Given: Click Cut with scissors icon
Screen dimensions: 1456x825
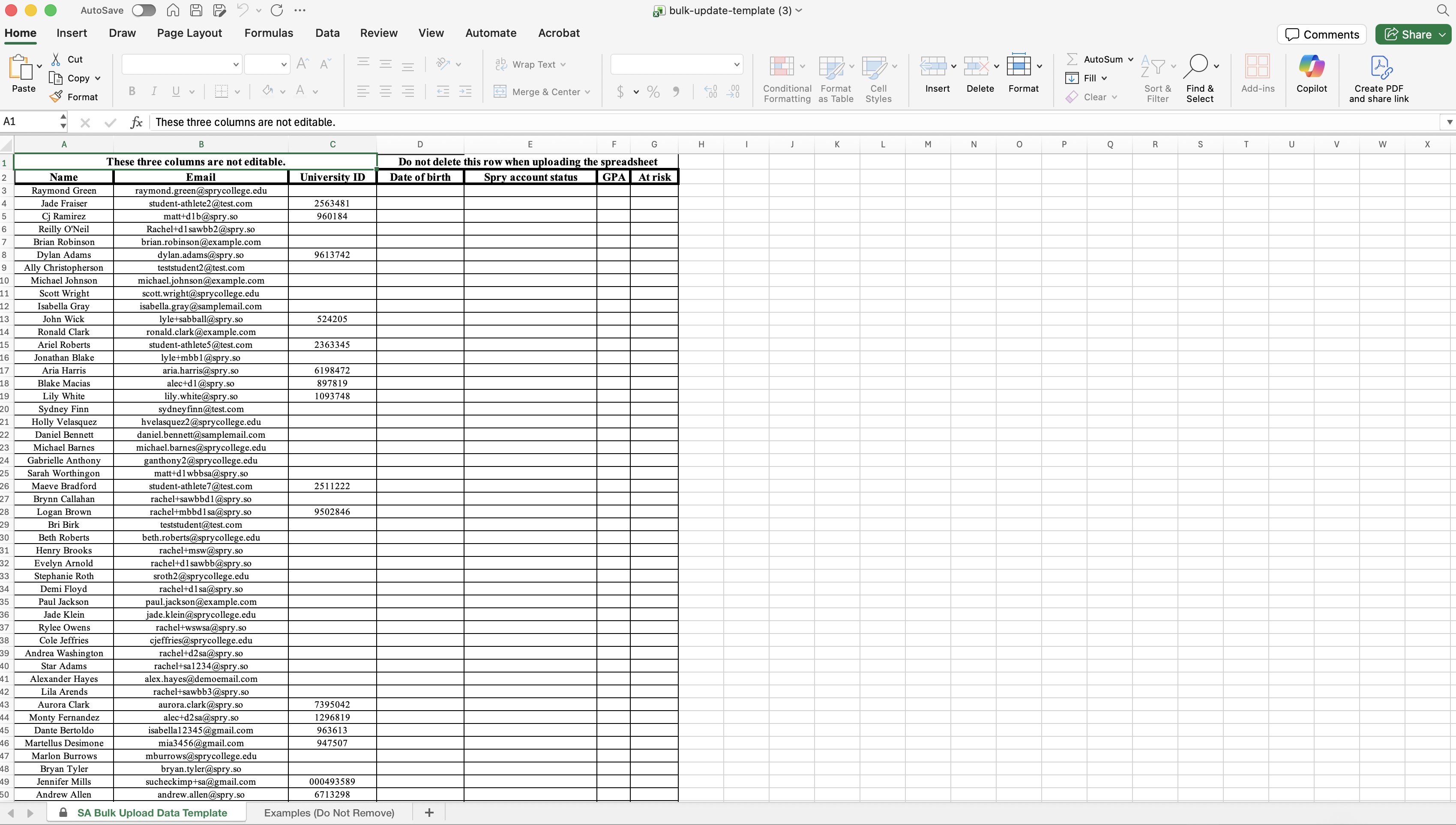Looking at the screenshot, I should point(67,59).
